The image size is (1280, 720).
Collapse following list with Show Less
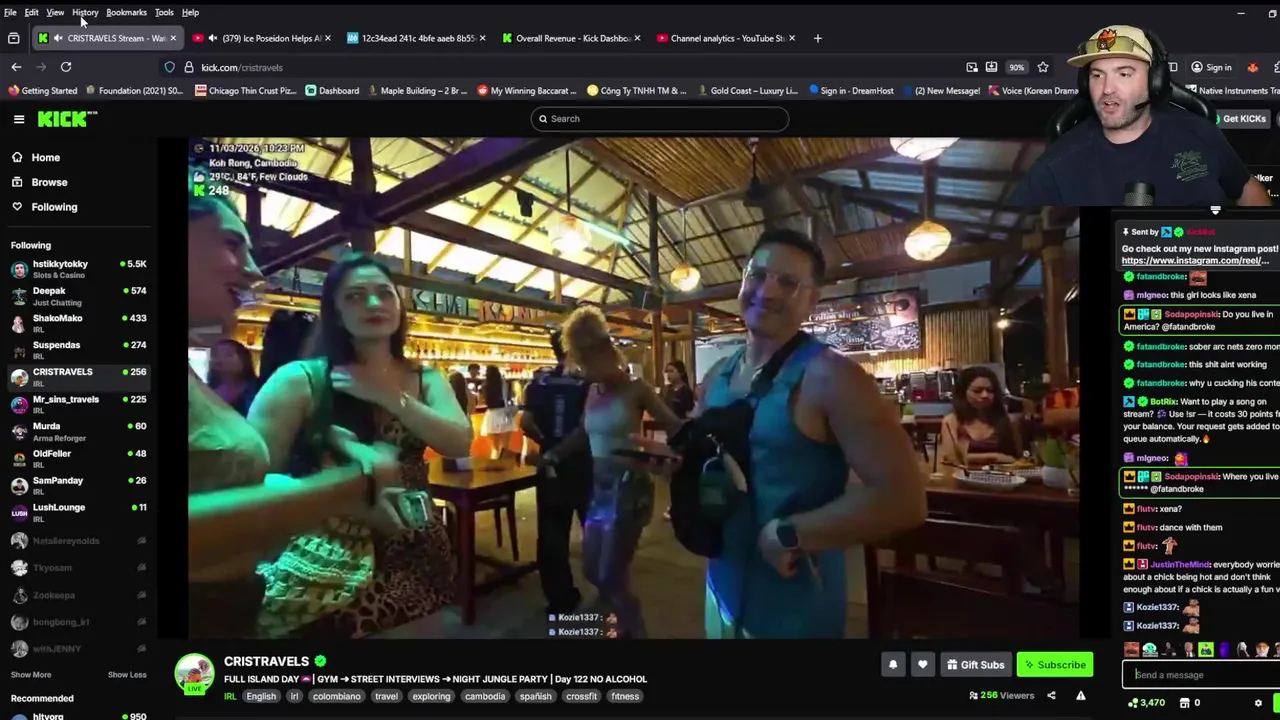pos(127,675)
